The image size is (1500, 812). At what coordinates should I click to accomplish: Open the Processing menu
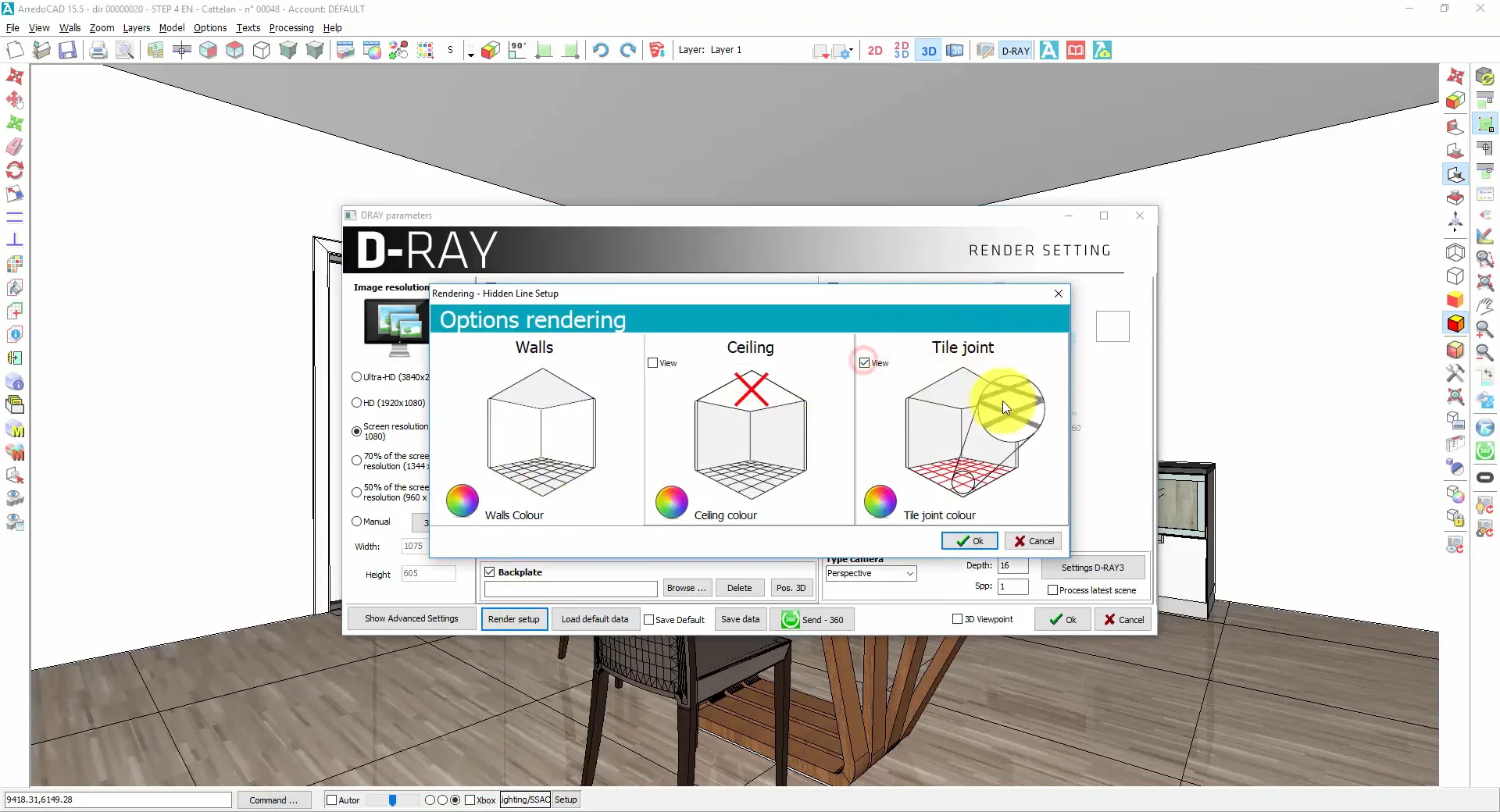coord(291,28)
